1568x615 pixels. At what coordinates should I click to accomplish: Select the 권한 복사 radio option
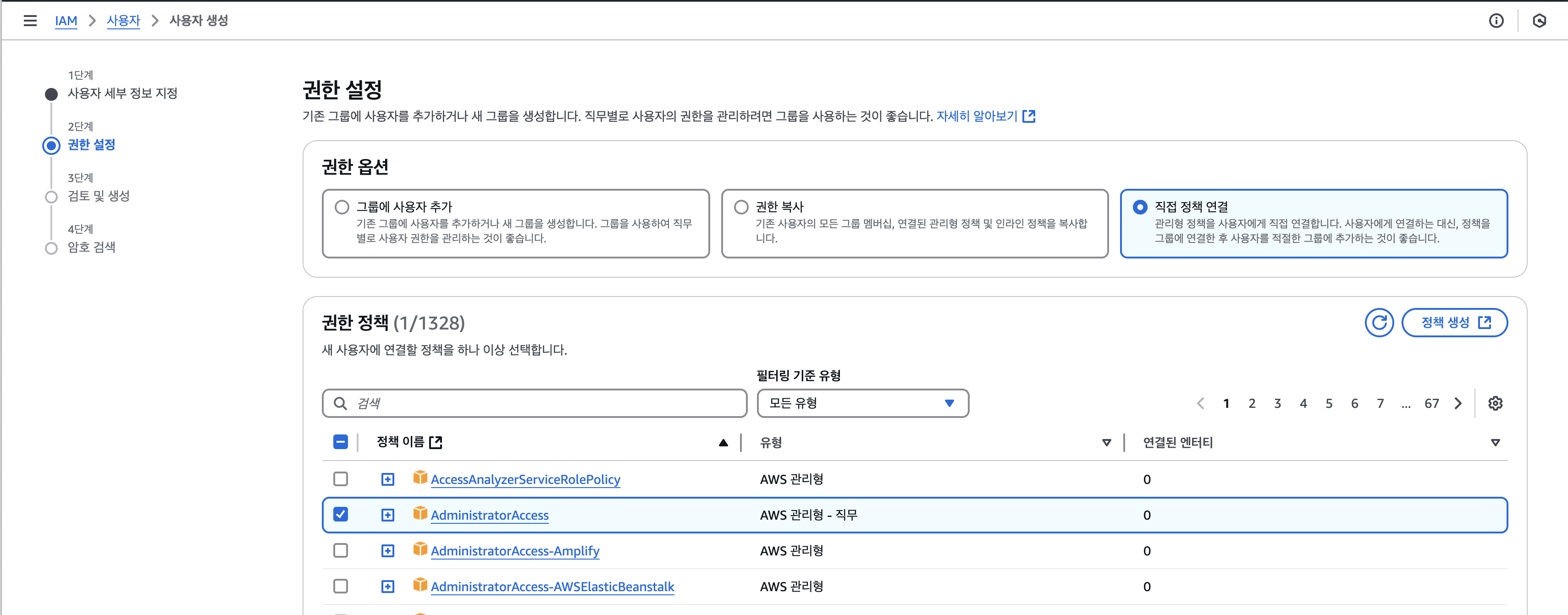pyautogui.click(x=741, y=207)
